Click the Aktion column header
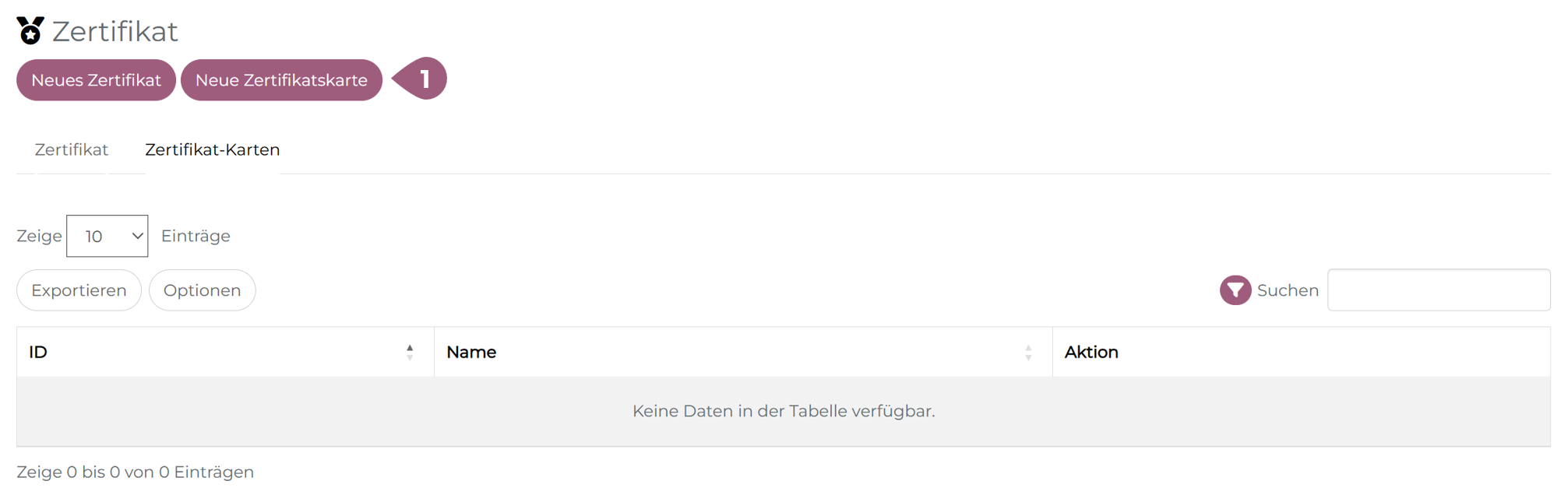 (1091, 353)
